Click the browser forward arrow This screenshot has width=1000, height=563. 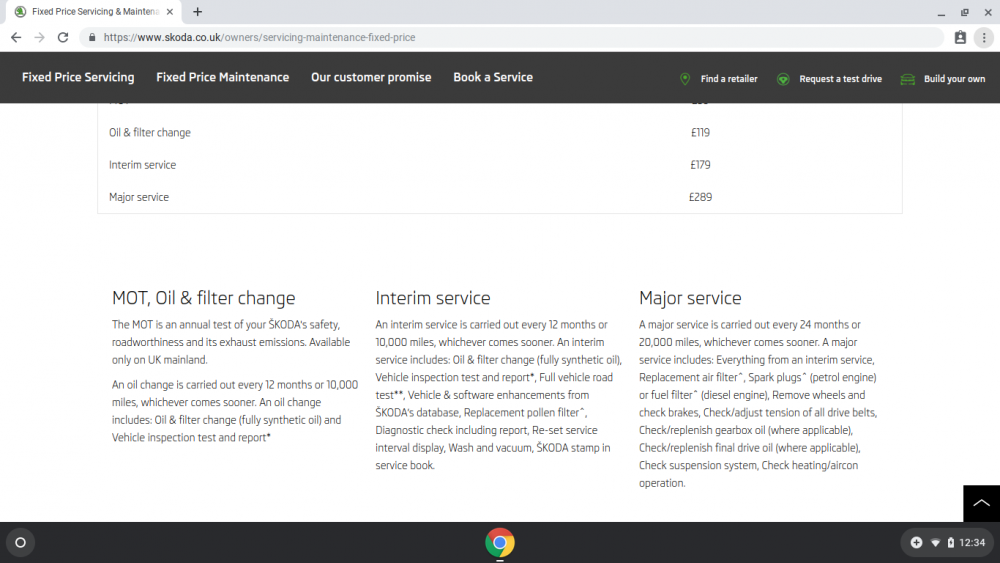click(40, 38)
